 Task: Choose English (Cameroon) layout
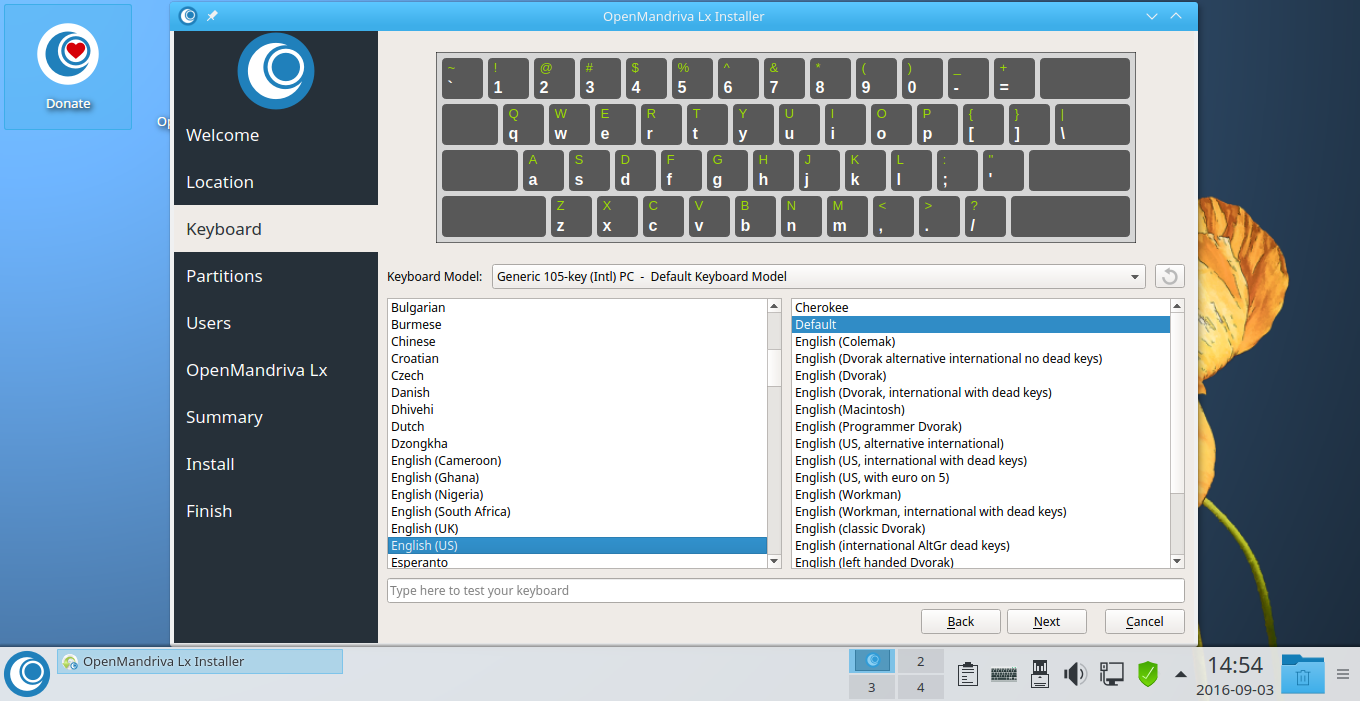tap(577, 460)
